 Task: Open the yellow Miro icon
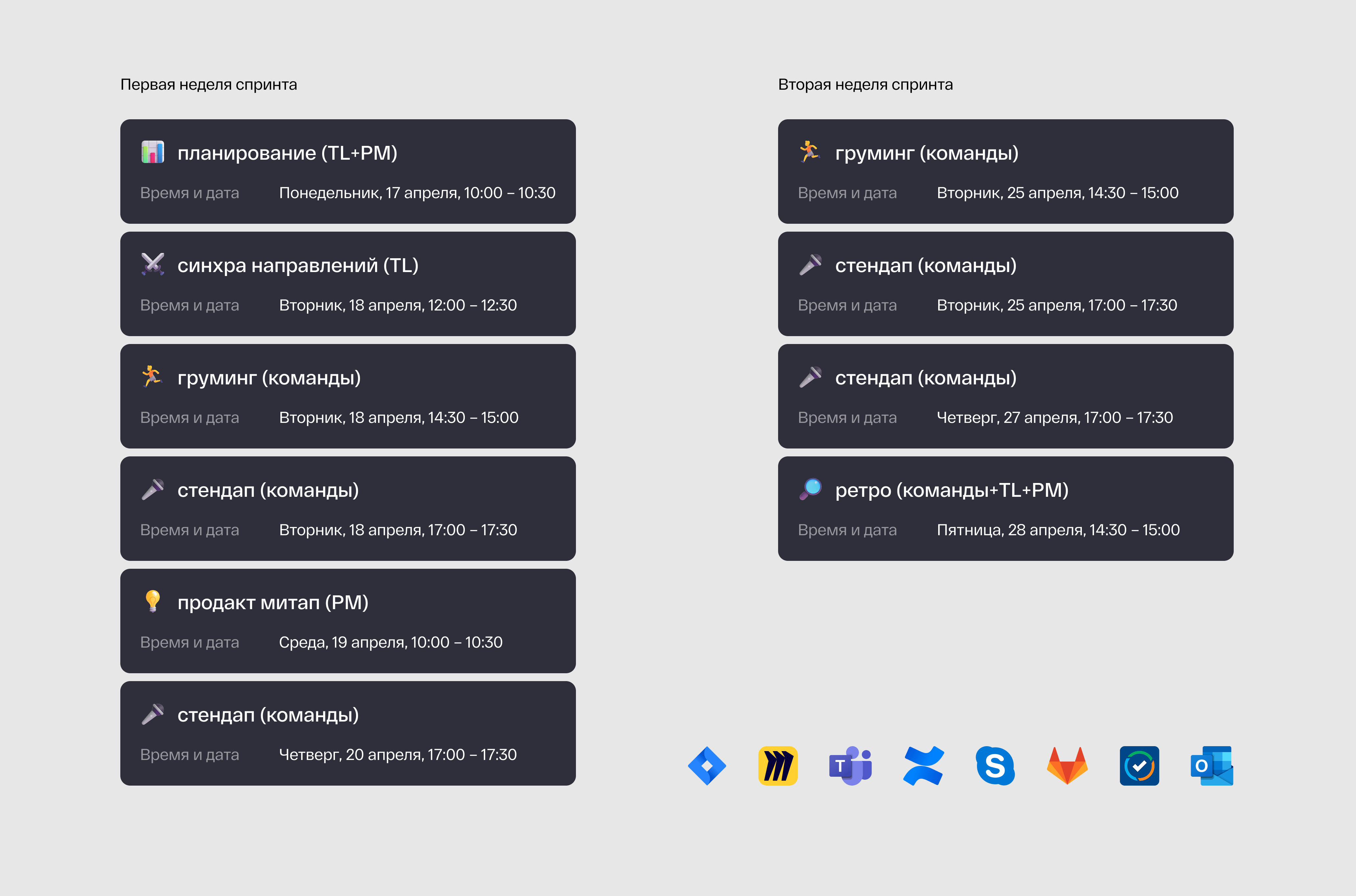tap(777, 766)
